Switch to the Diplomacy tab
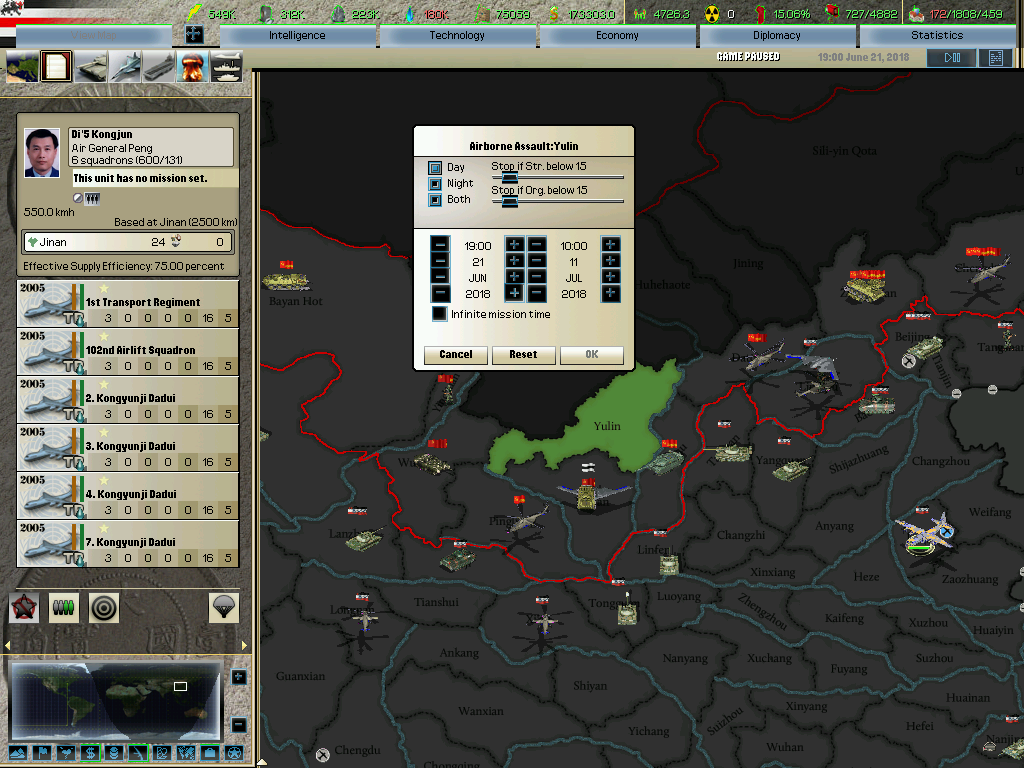 (777, 35)
